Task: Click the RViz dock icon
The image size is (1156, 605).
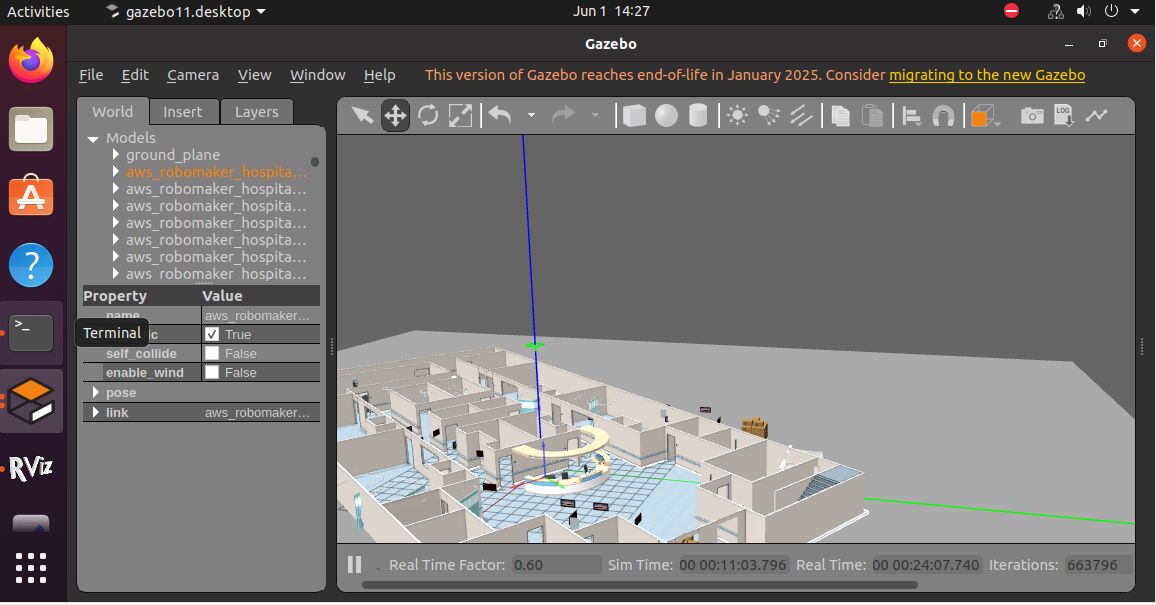Action: 31,468
